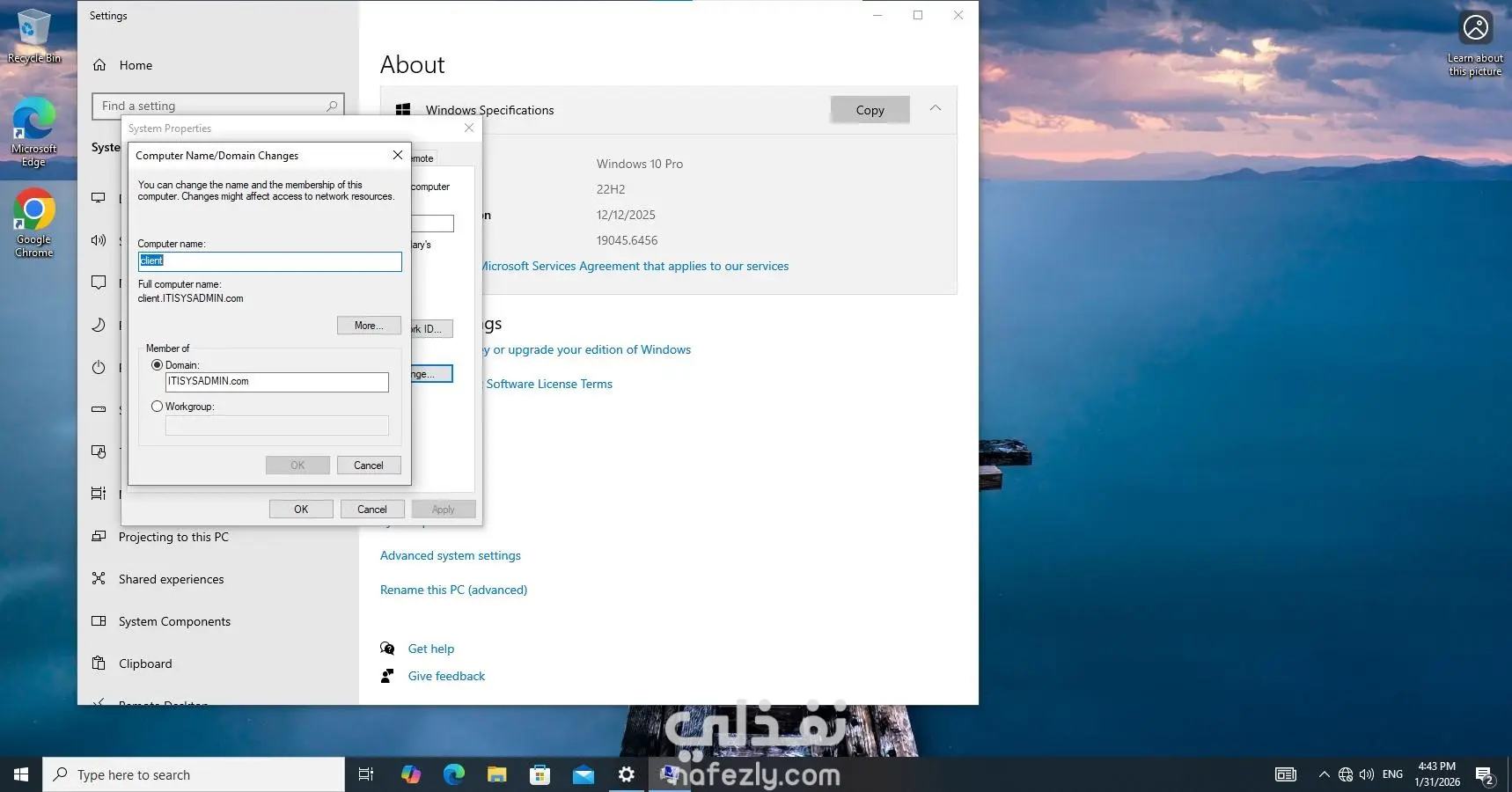Select the Power icon in Settings sidebar

pyautogui.click(x=99, y=367)
